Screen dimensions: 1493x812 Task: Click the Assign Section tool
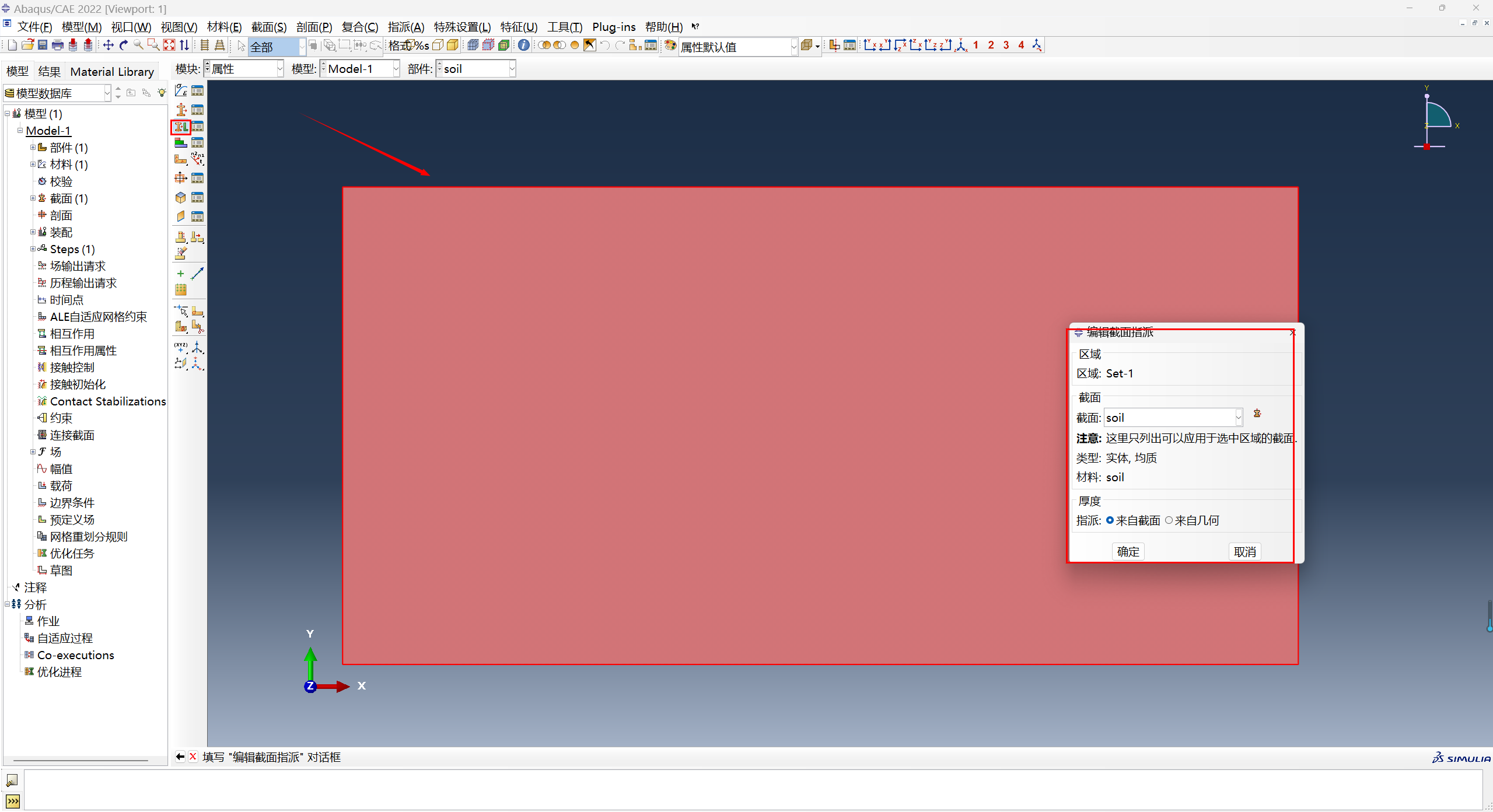coord(181,127)
